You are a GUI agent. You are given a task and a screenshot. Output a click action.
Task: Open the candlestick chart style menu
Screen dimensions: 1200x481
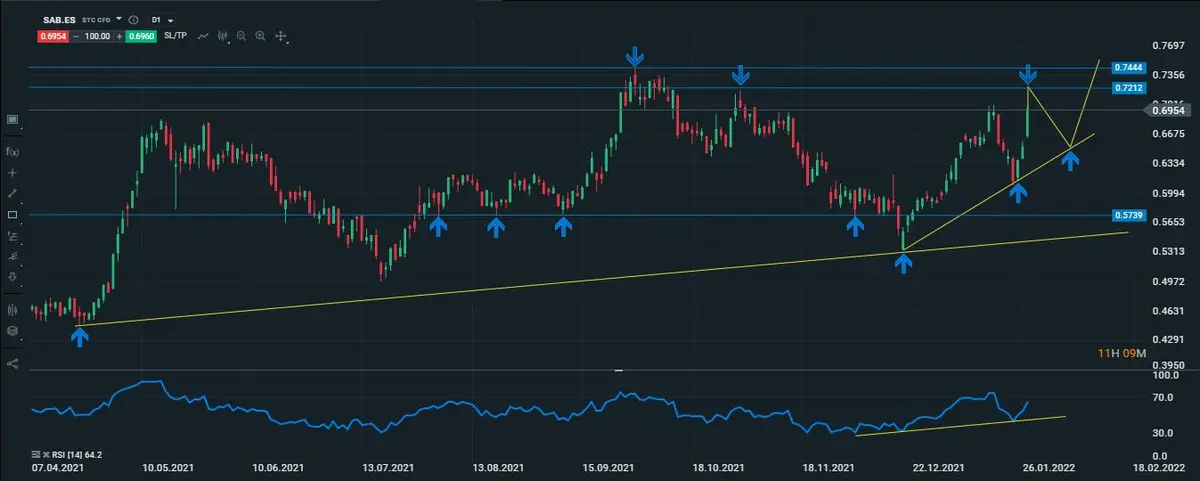click(223, 36)
